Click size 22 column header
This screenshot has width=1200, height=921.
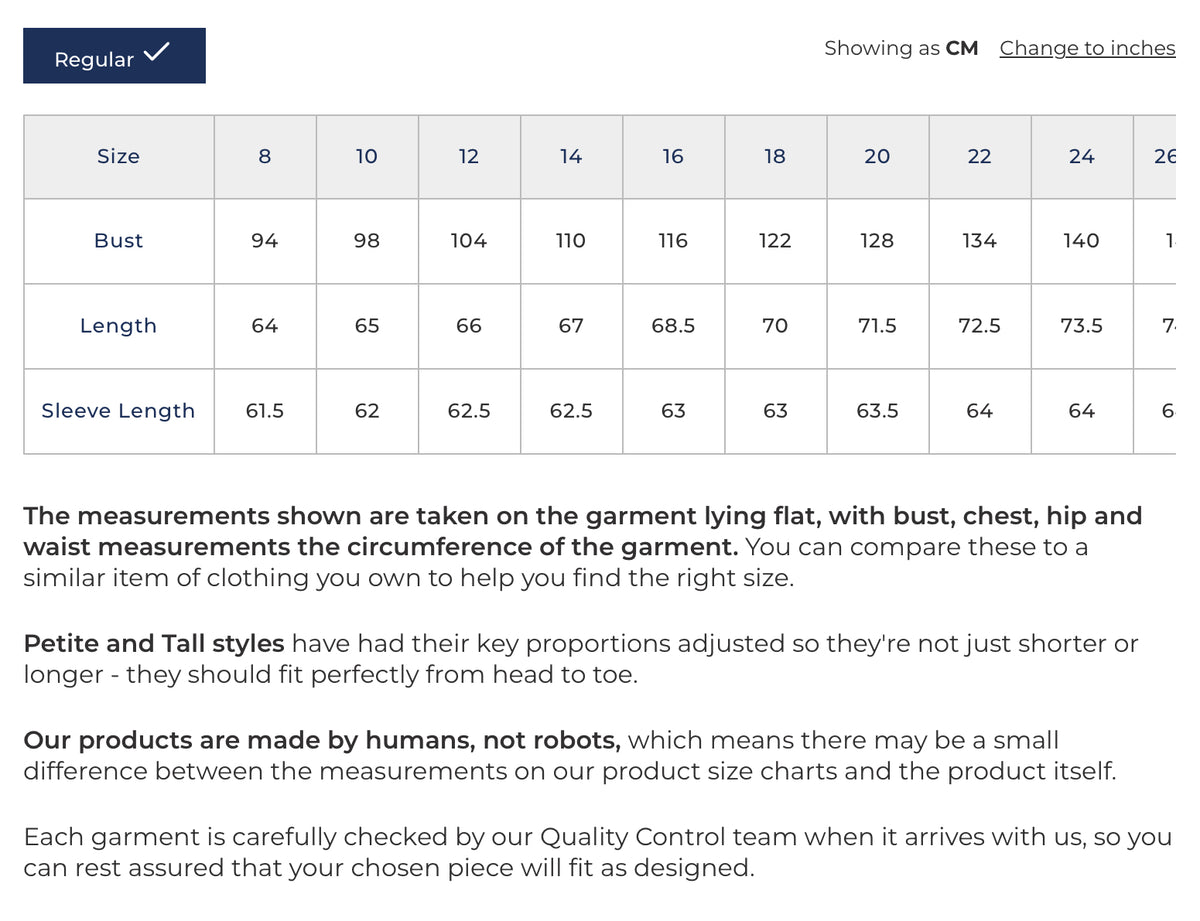click(979, 157)
